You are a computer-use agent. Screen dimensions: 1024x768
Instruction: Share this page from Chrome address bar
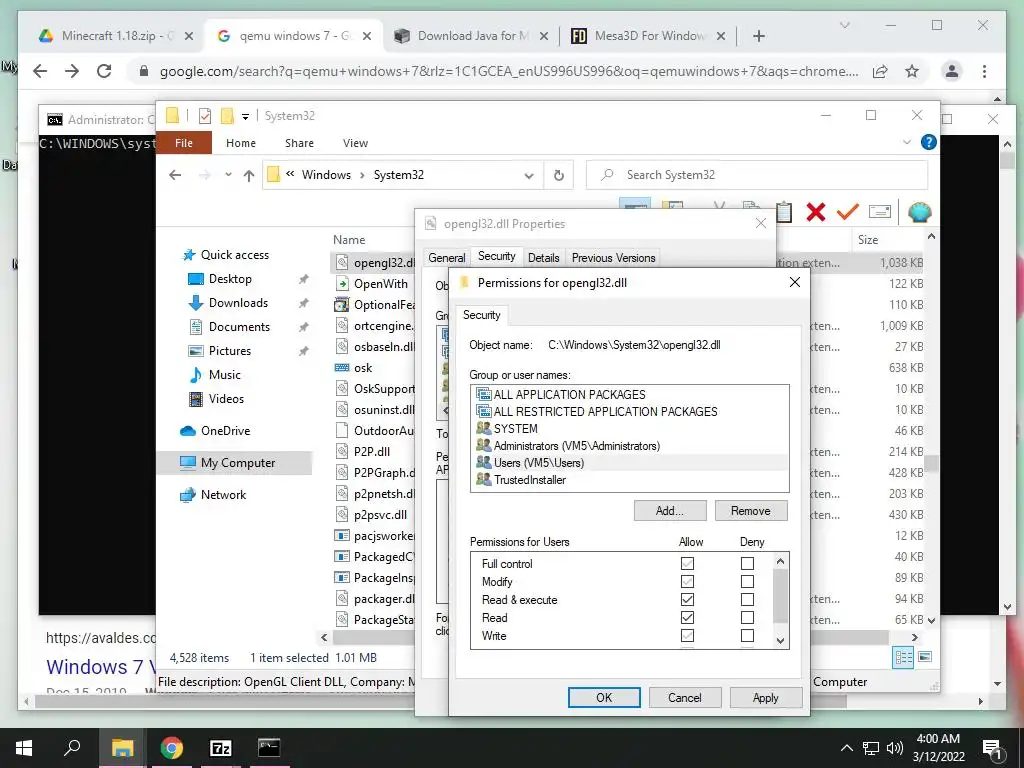(880, 71)
